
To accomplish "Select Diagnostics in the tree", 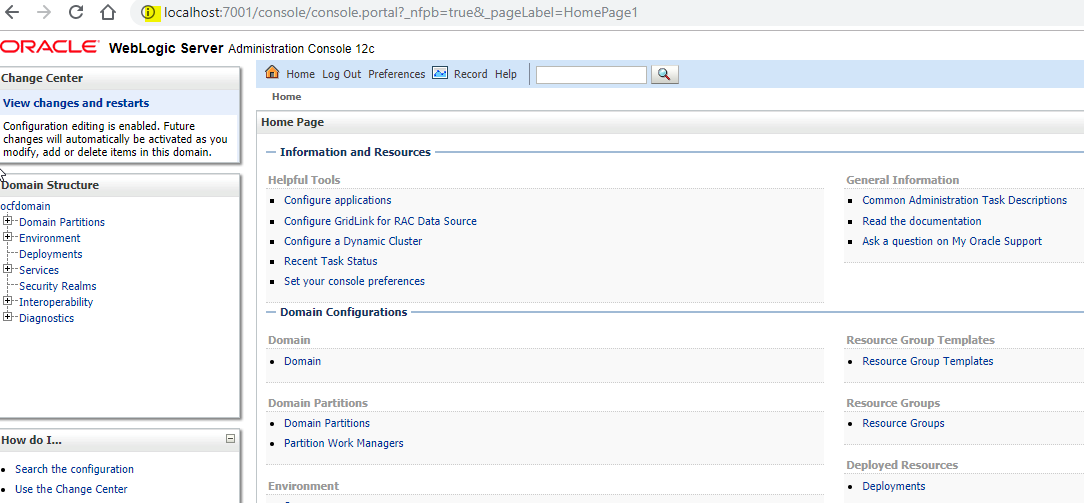I will pos(46,319).
